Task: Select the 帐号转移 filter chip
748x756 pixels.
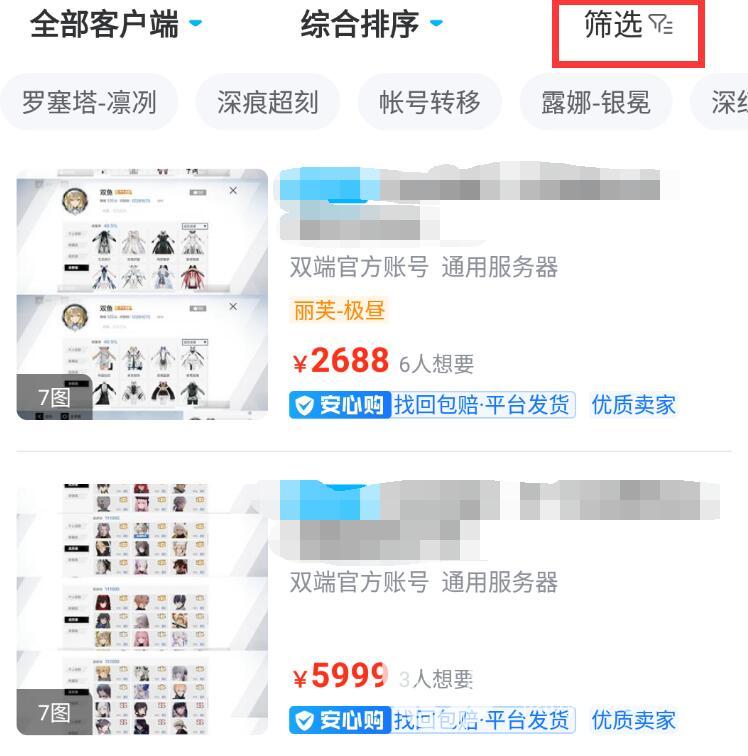Action: 430,102
